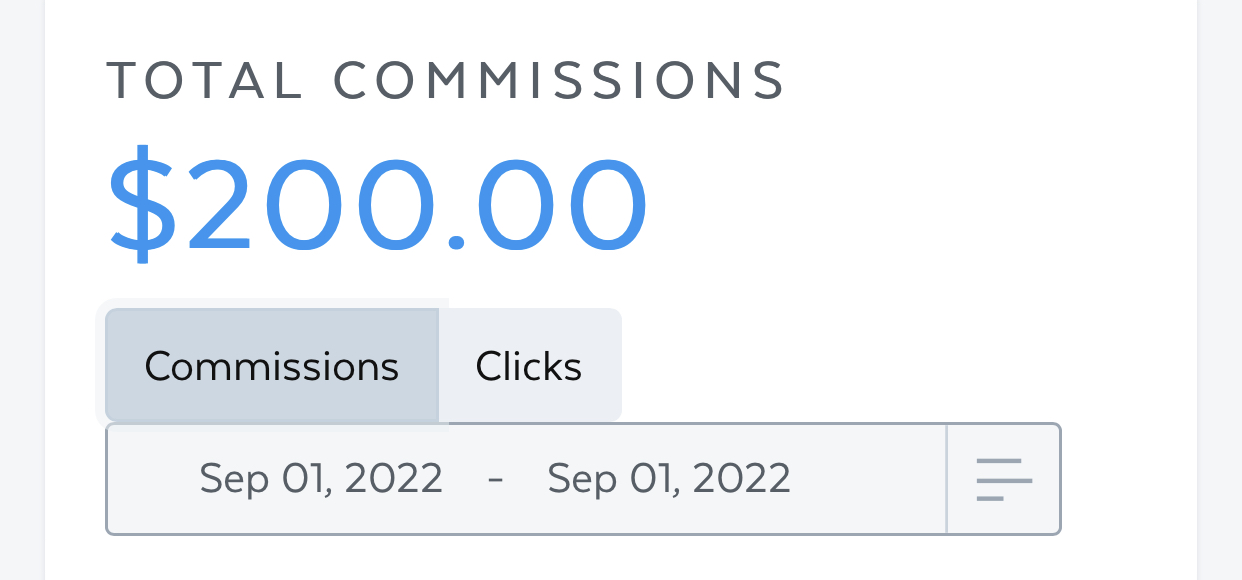Screen dimensions: 1242x580
Task: Open preset ranges via the lines icon
Action: point(1003,479)
